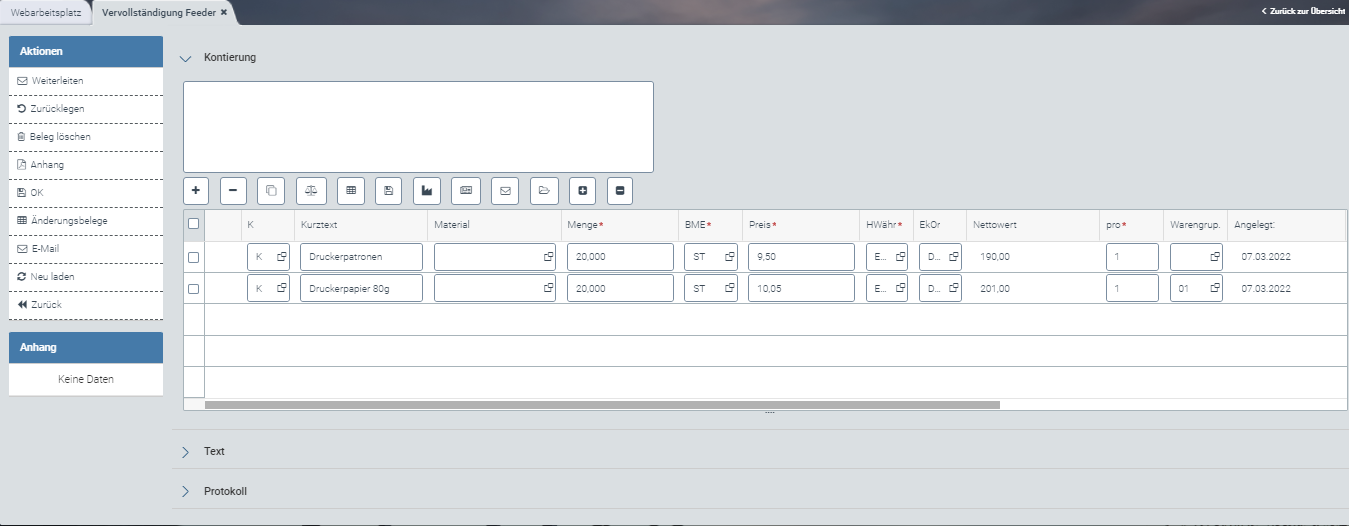The height and width of the screenshot is (526, 1349).
Task: Check the Druckerpapier 80g row checkbox
Action: click(x=194, y=289)
